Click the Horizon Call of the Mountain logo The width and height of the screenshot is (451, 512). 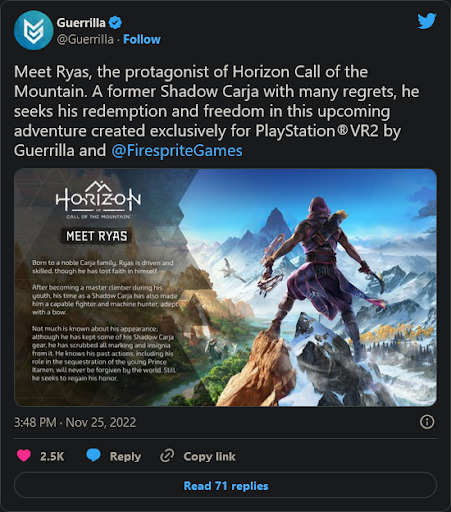tap(98, 199)
